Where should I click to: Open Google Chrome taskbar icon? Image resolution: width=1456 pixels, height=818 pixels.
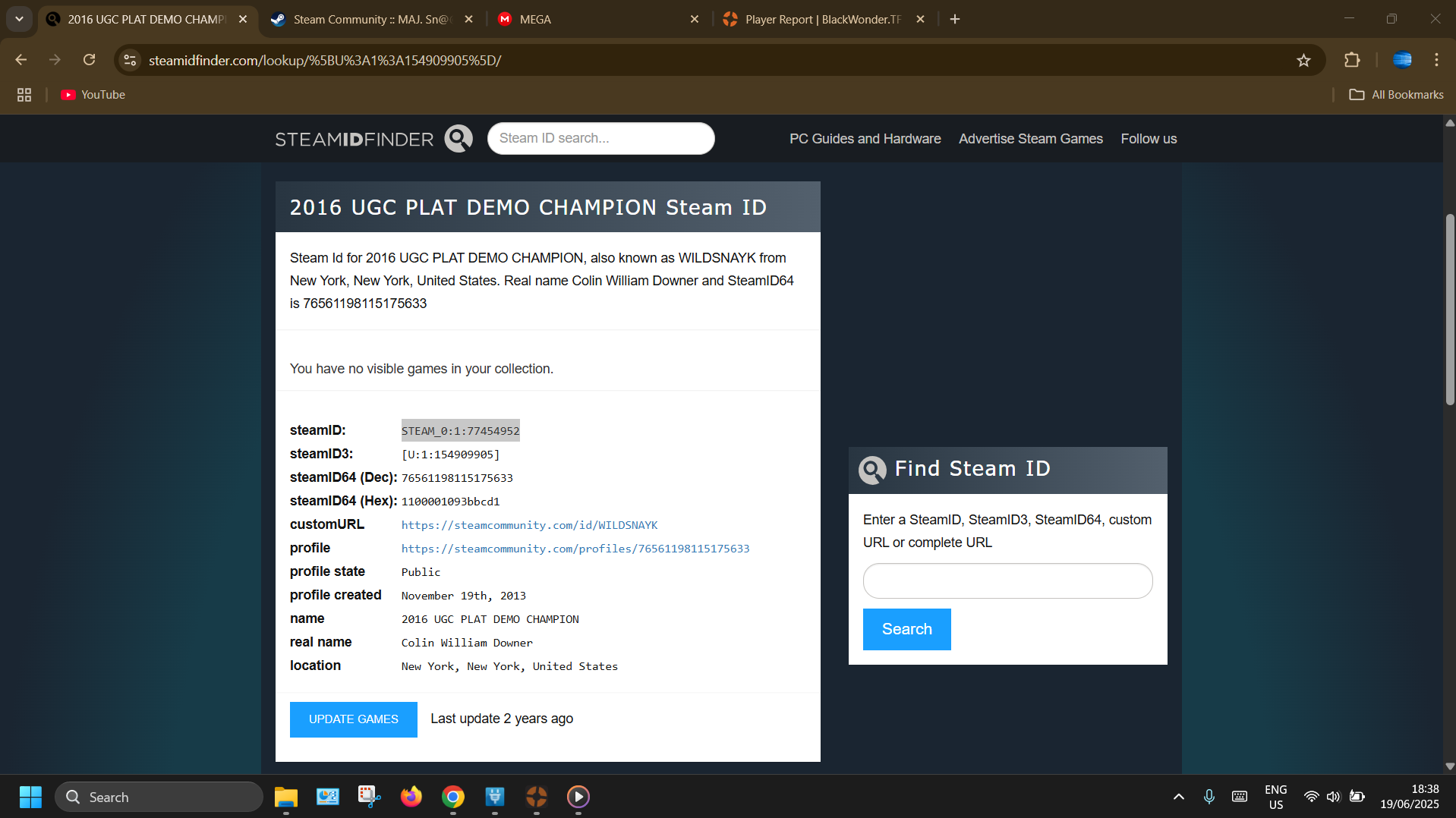(x=453, y=797)
